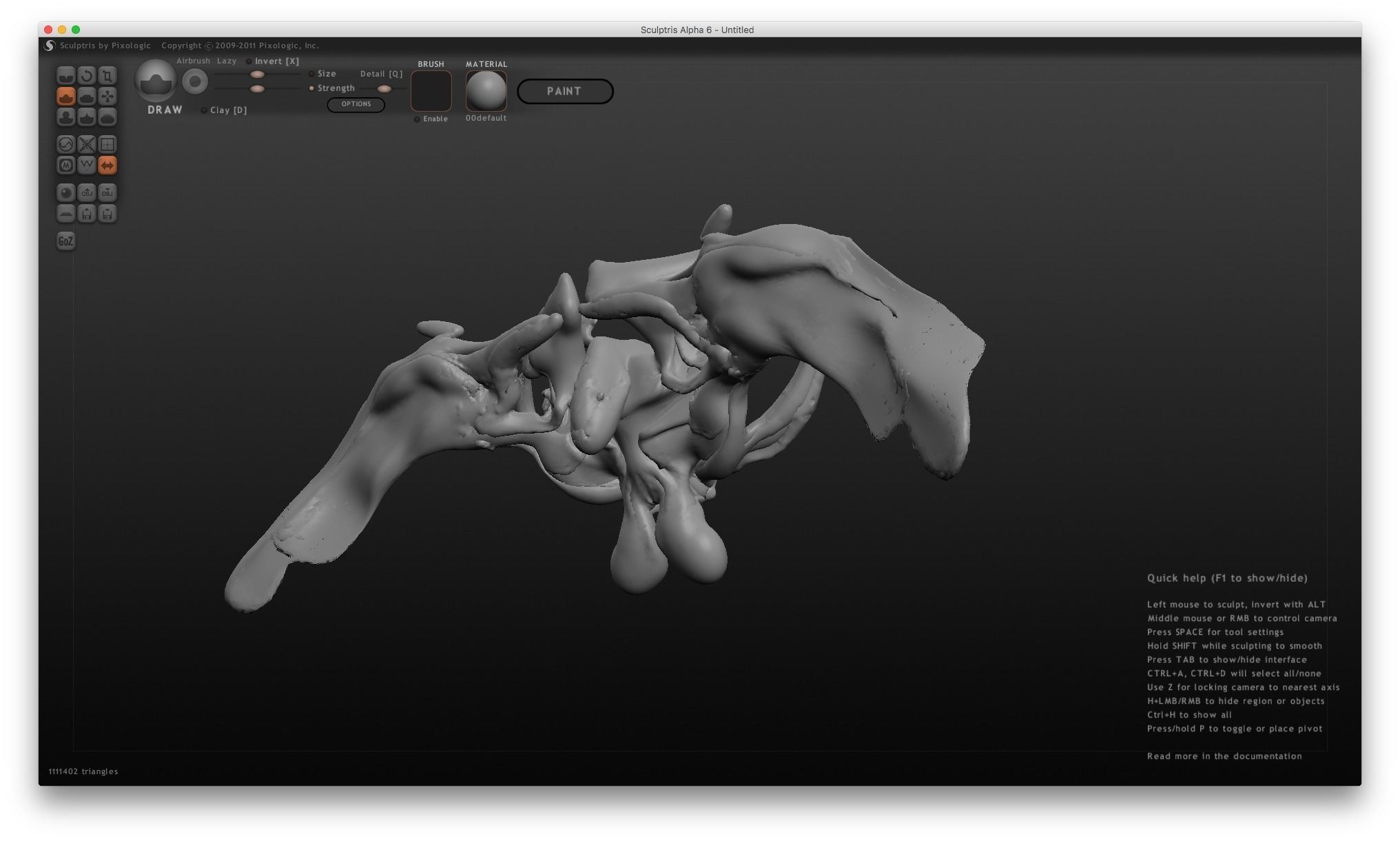Screen dimensions: 1400x841
Task: Select the Scale tool
Action: 107,75
